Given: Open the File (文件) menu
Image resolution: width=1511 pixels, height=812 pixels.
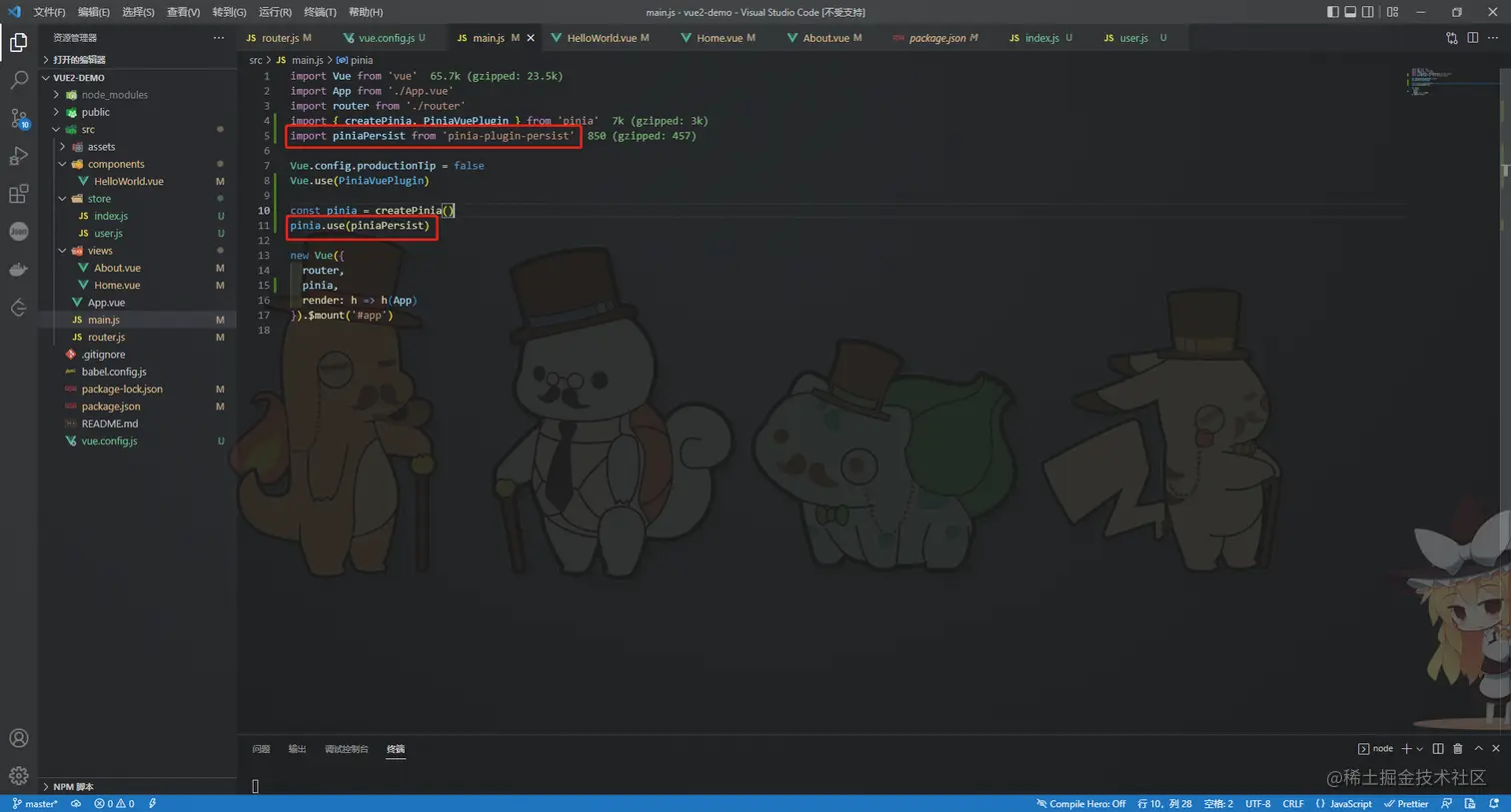Looking at the screenshot, I should (49, 12).
